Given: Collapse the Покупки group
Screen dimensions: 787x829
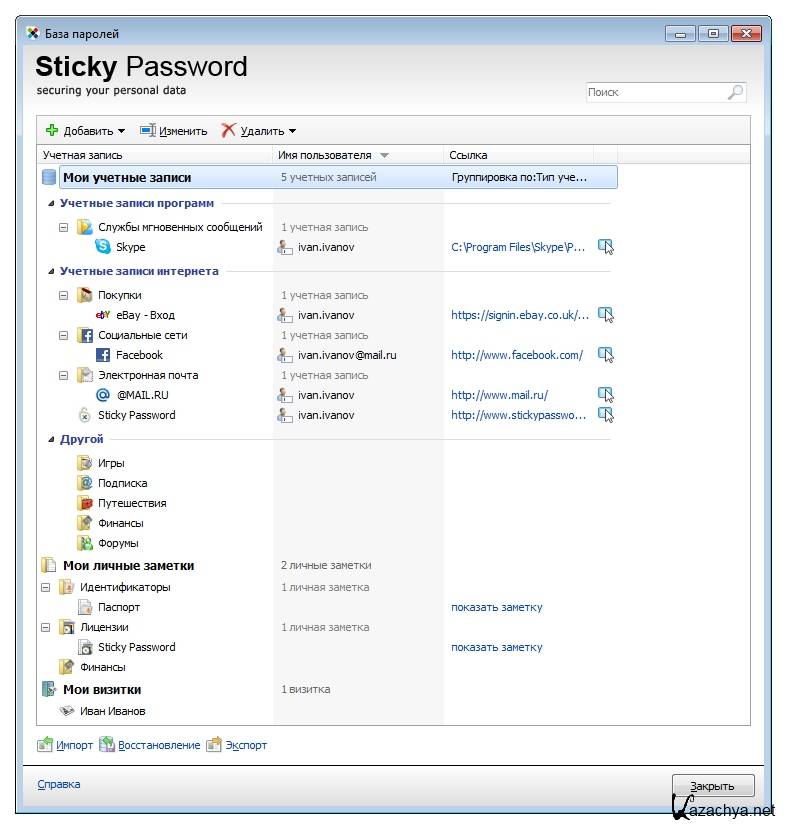Looking at the screenshot, I should tap(63, 295).
